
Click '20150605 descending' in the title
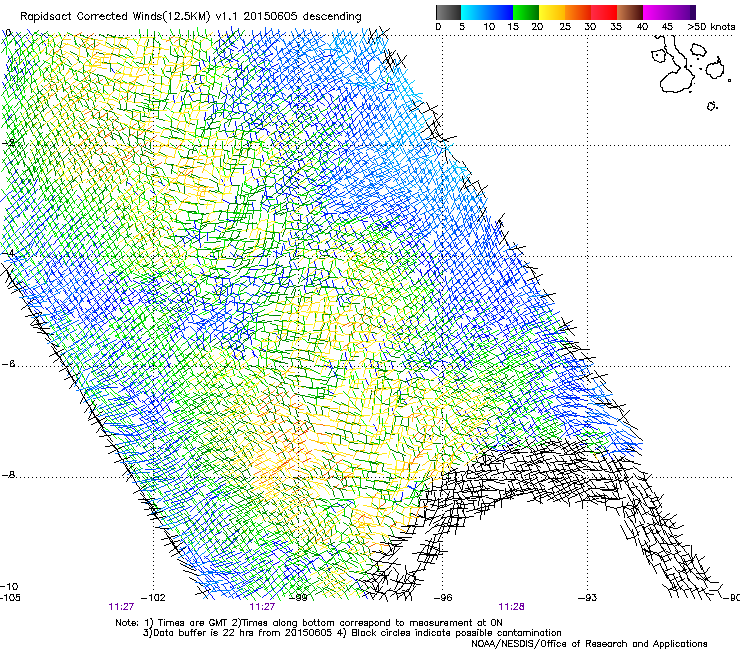coord(303,17)
